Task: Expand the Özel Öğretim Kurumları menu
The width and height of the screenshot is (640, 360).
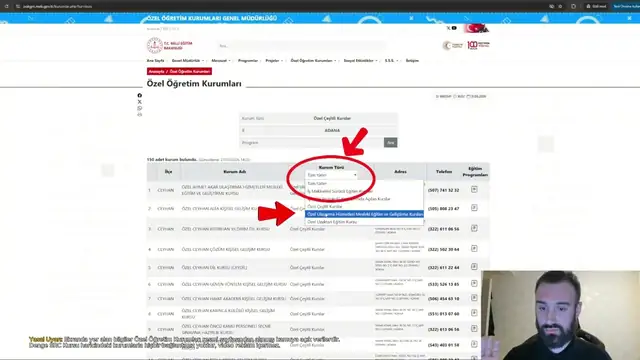Action: [x=313, y=60]
